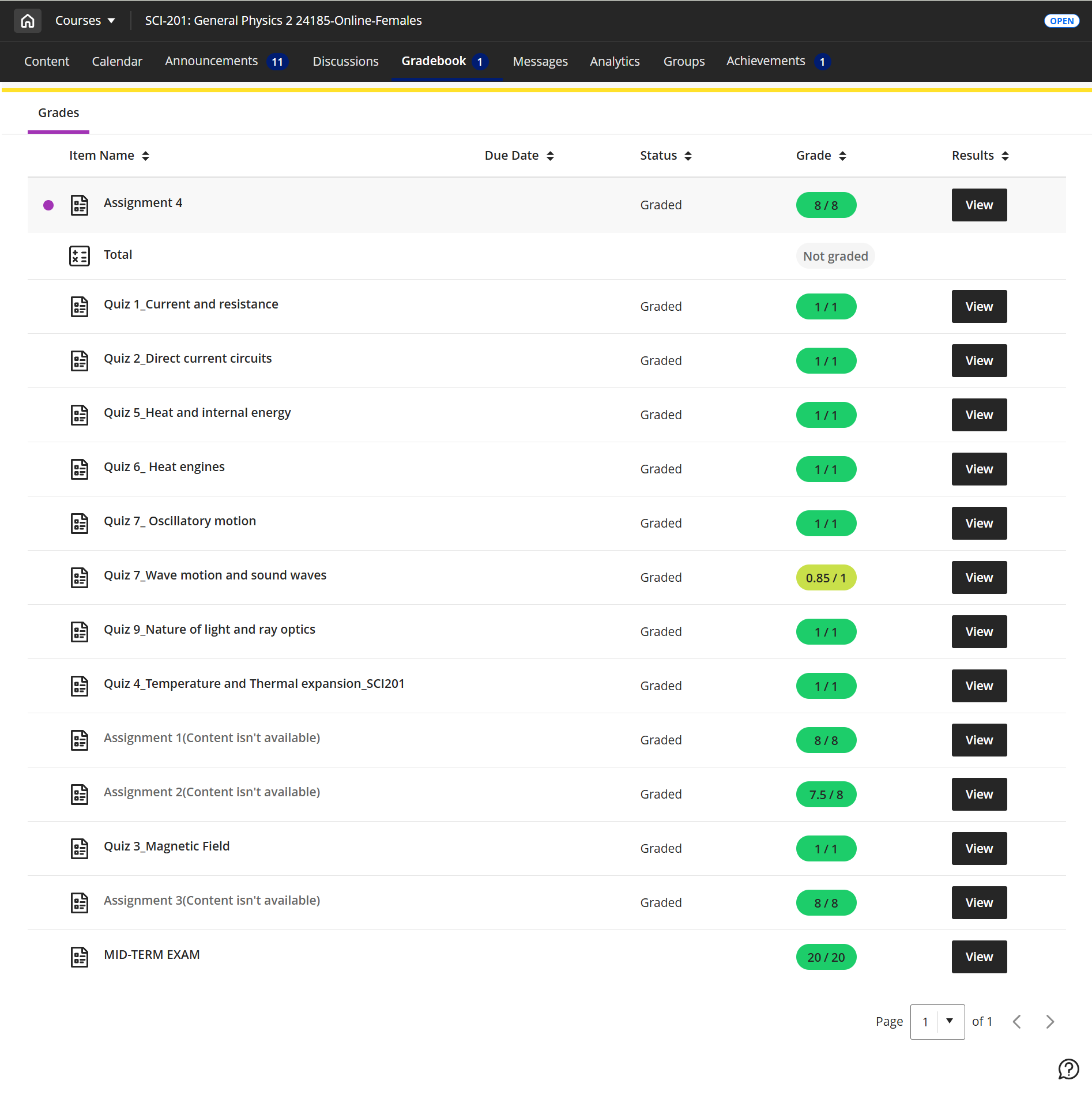Sort by Item Name column
The height and width of the screenshot is (1099, 1092).
coord(109,156)
